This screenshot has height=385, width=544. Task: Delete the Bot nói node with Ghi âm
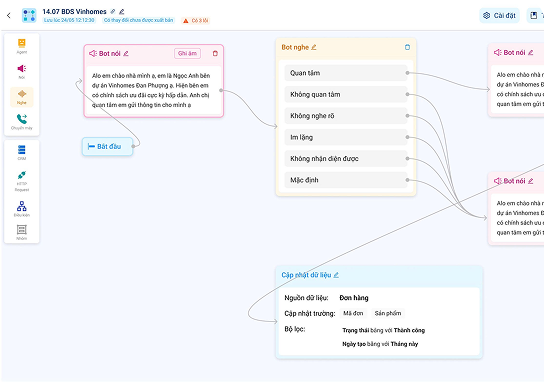[x=215, y=53]
